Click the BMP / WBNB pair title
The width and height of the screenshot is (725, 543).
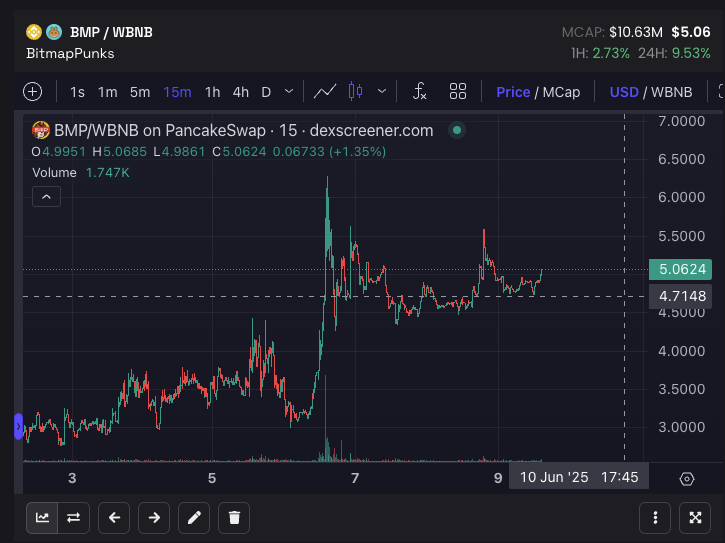(111, 32)
